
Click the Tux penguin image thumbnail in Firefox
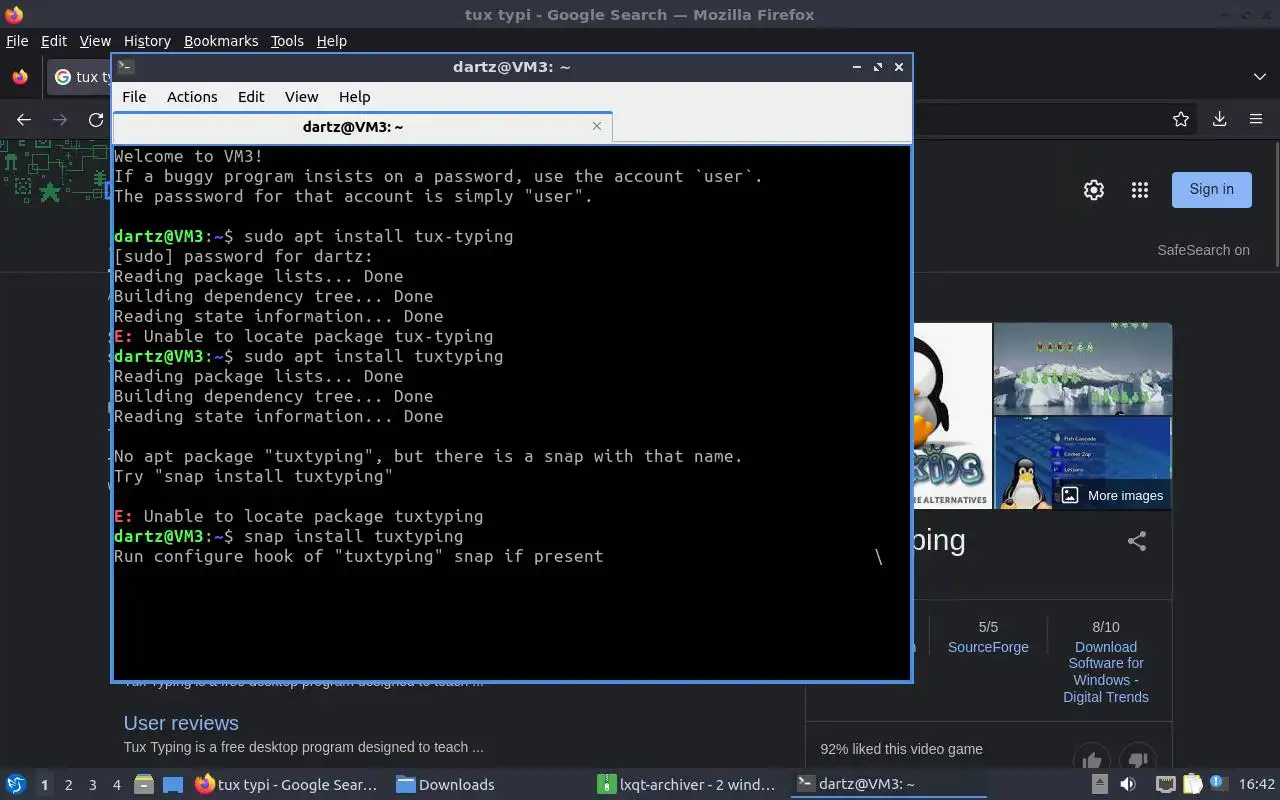953,415
